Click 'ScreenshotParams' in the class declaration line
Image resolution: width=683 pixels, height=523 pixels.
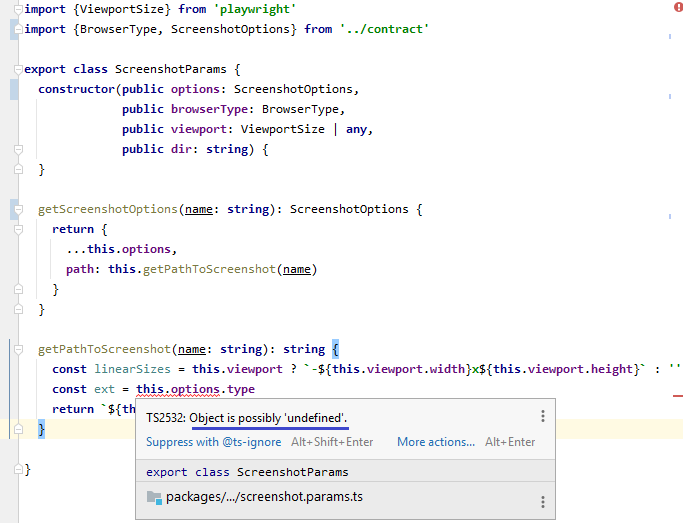(x=171, y=69)
